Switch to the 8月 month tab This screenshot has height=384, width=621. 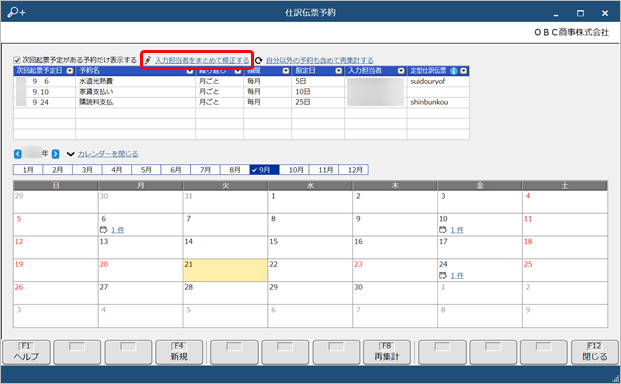tap(235, 170)
